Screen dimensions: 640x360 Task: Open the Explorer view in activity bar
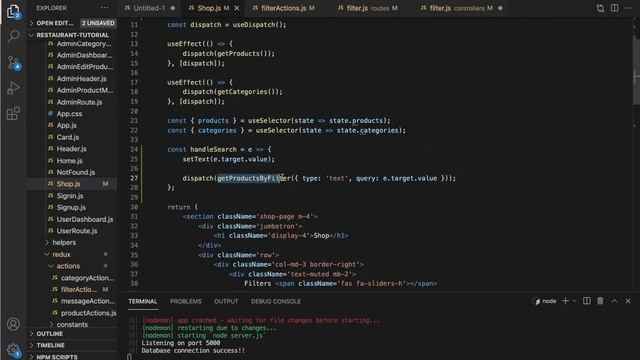point(13,11)
